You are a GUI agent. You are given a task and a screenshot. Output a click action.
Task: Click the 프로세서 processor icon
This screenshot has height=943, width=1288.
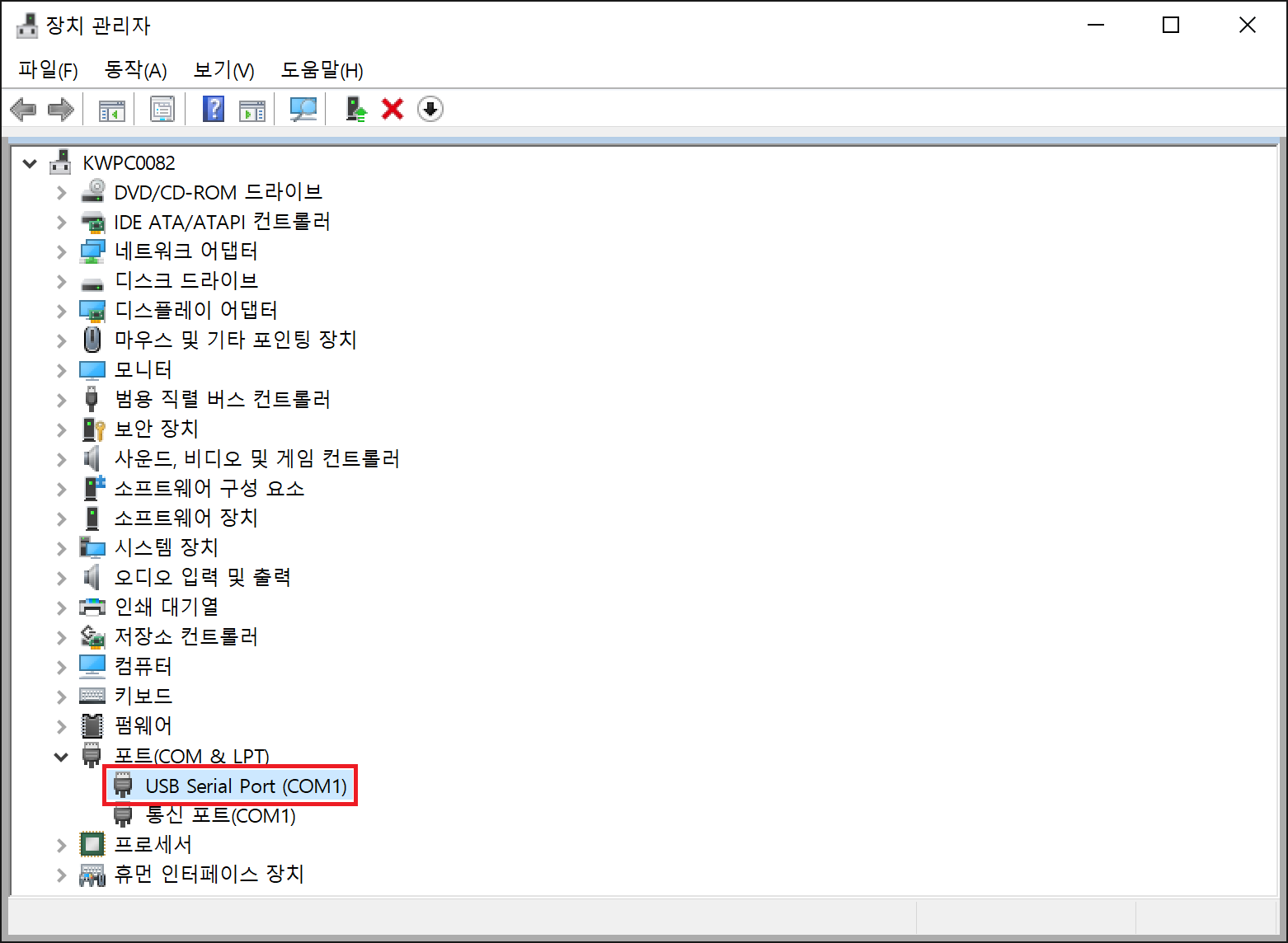(92, 844)
